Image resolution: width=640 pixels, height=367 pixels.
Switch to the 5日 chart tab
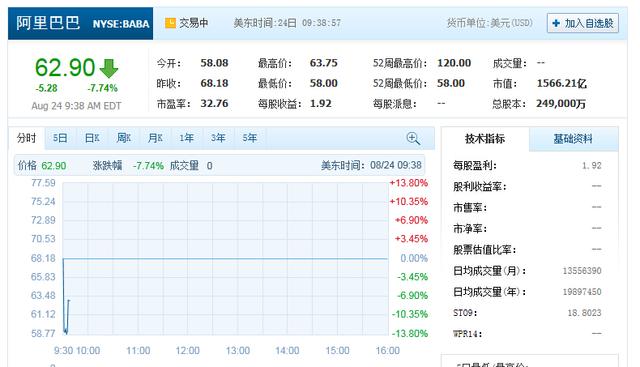click(x=60, y=138)
